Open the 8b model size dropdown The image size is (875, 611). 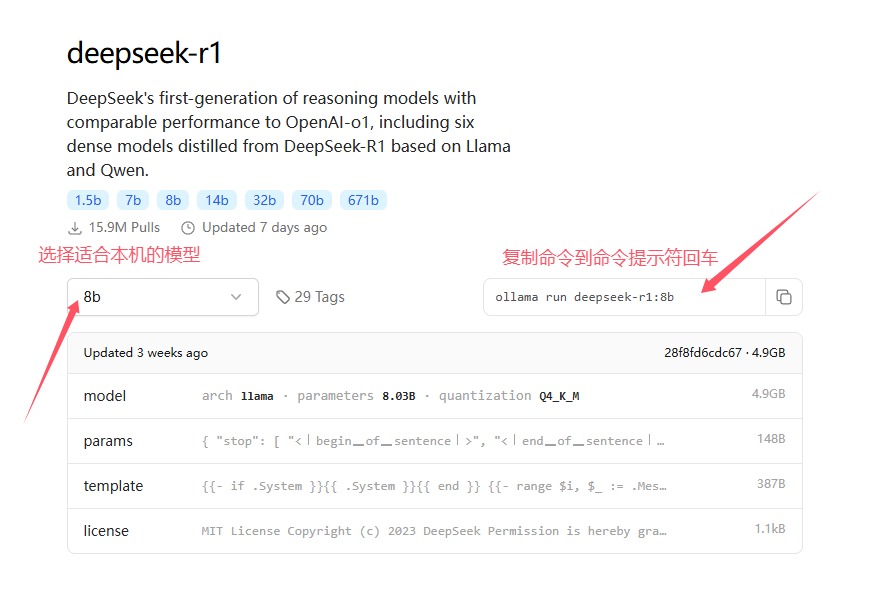click(x=163, y=297)
